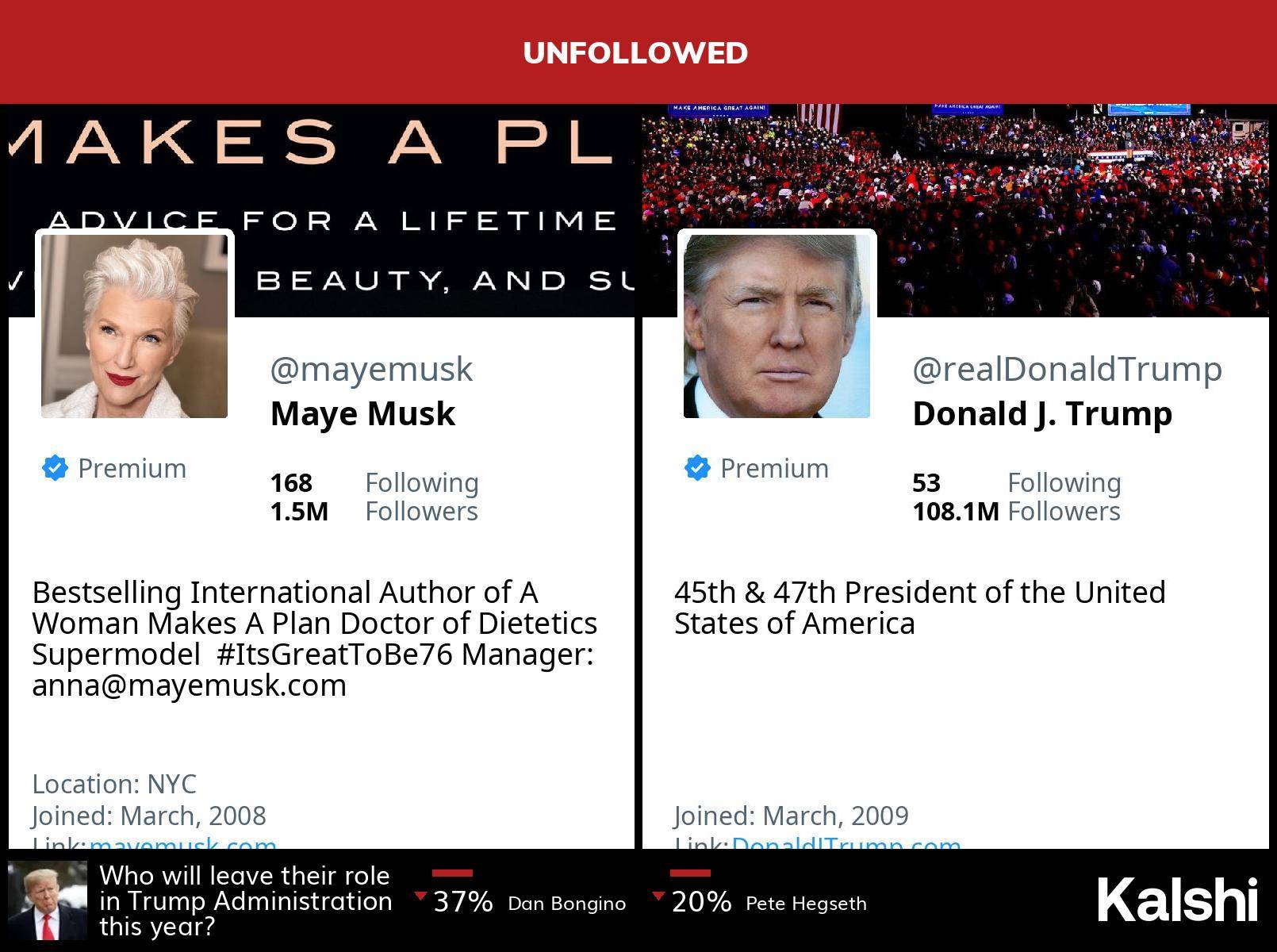Open Donald J. Trump's profile photo

777,325
